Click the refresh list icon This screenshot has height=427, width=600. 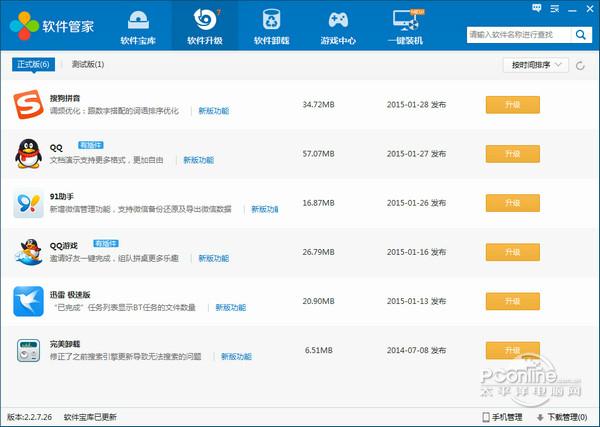pyautogui.click(x=580, y=65)
